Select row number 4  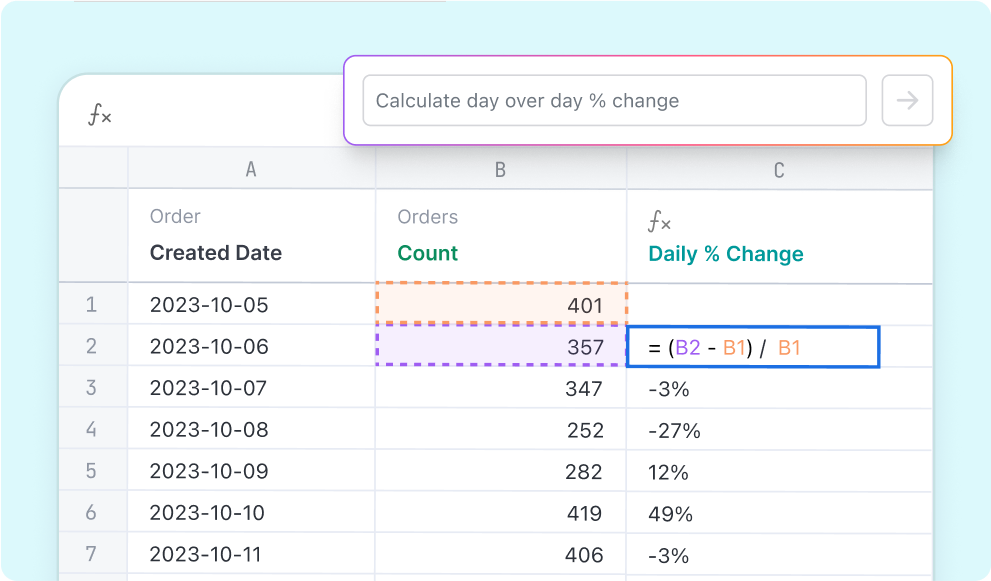(x=92, y=430)
